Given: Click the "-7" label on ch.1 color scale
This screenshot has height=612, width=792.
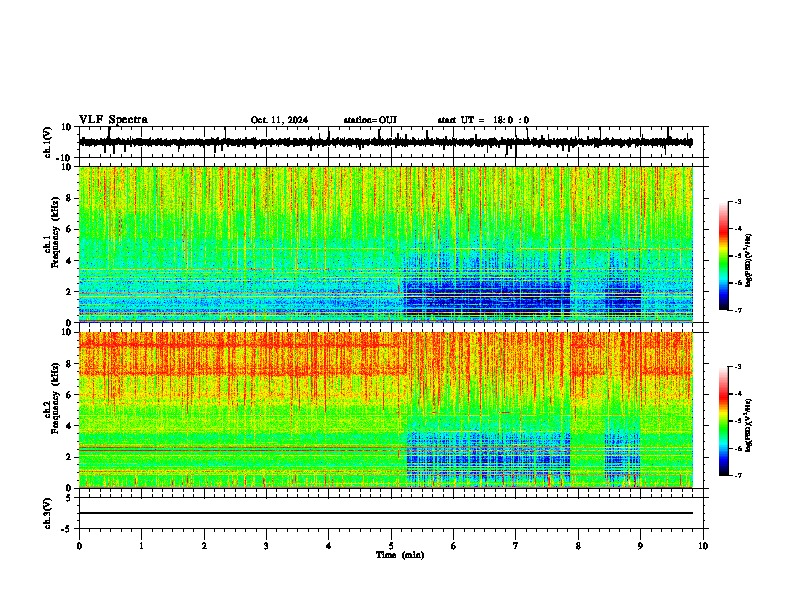Looking at the screenshot, I should 737,311.
